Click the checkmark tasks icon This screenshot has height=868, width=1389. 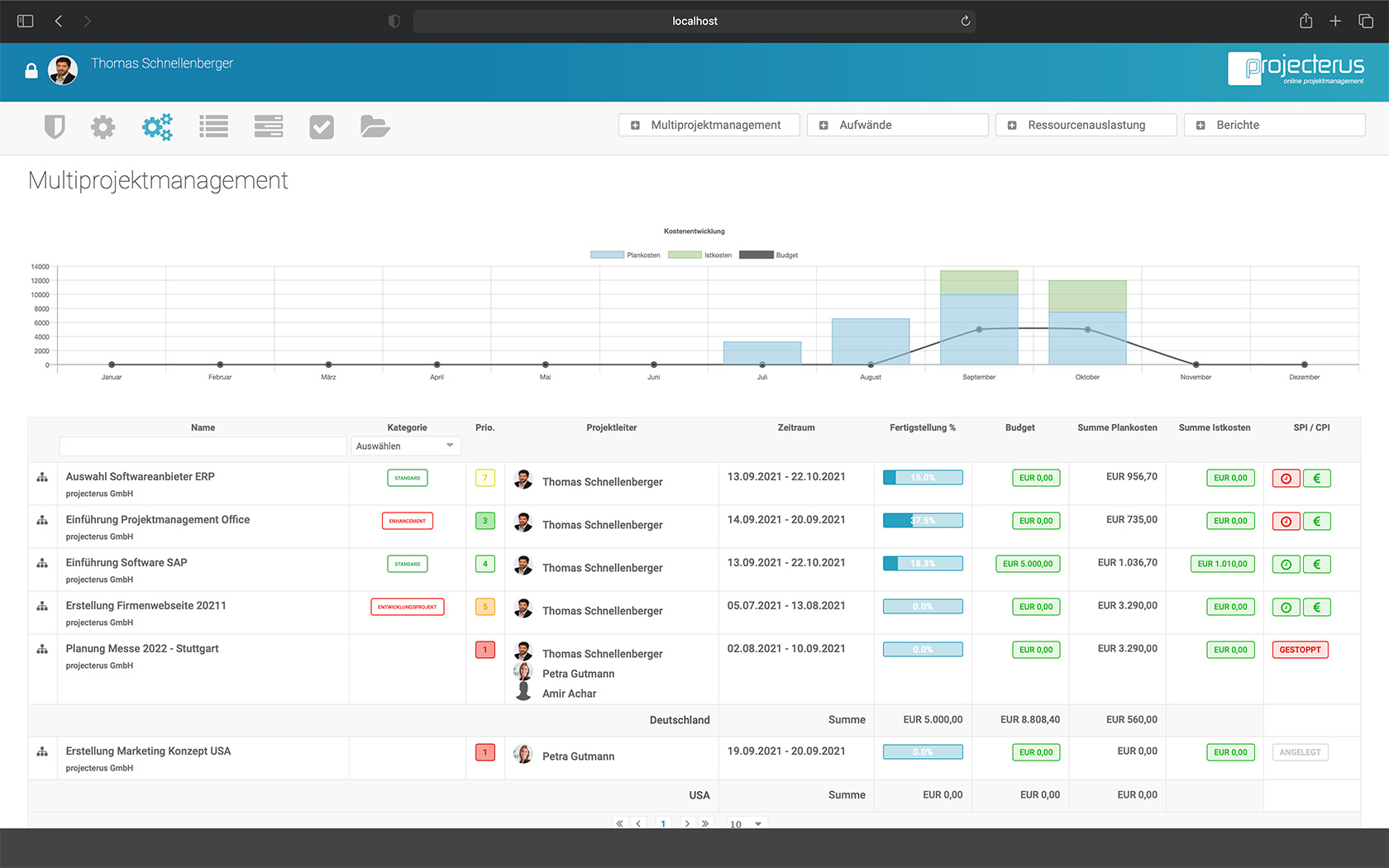click(322, 126)
